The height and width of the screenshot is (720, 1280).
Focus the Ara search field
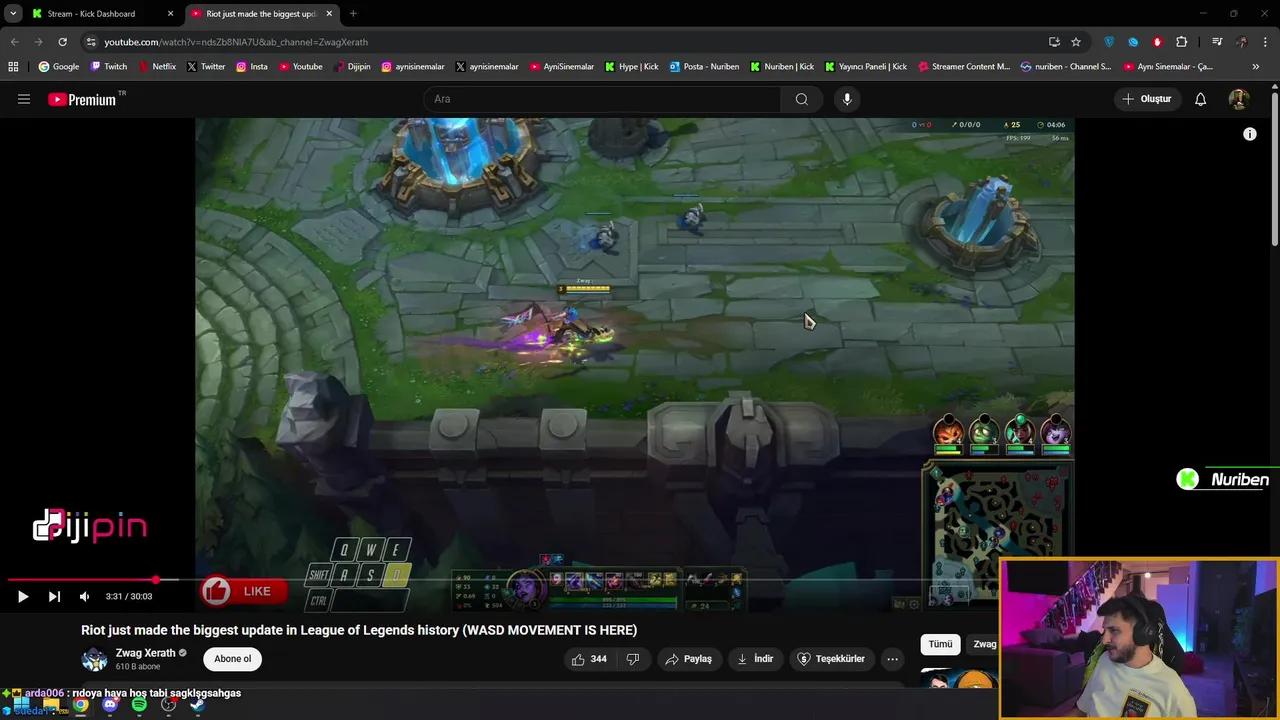(x=603, y=99)
